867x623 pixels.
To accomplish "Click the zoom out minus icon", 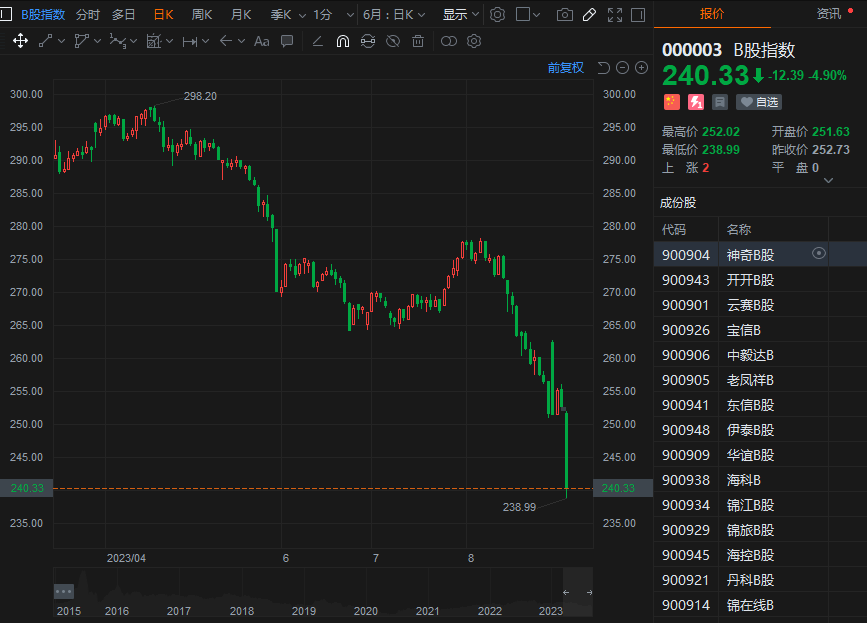I will 622,68.
